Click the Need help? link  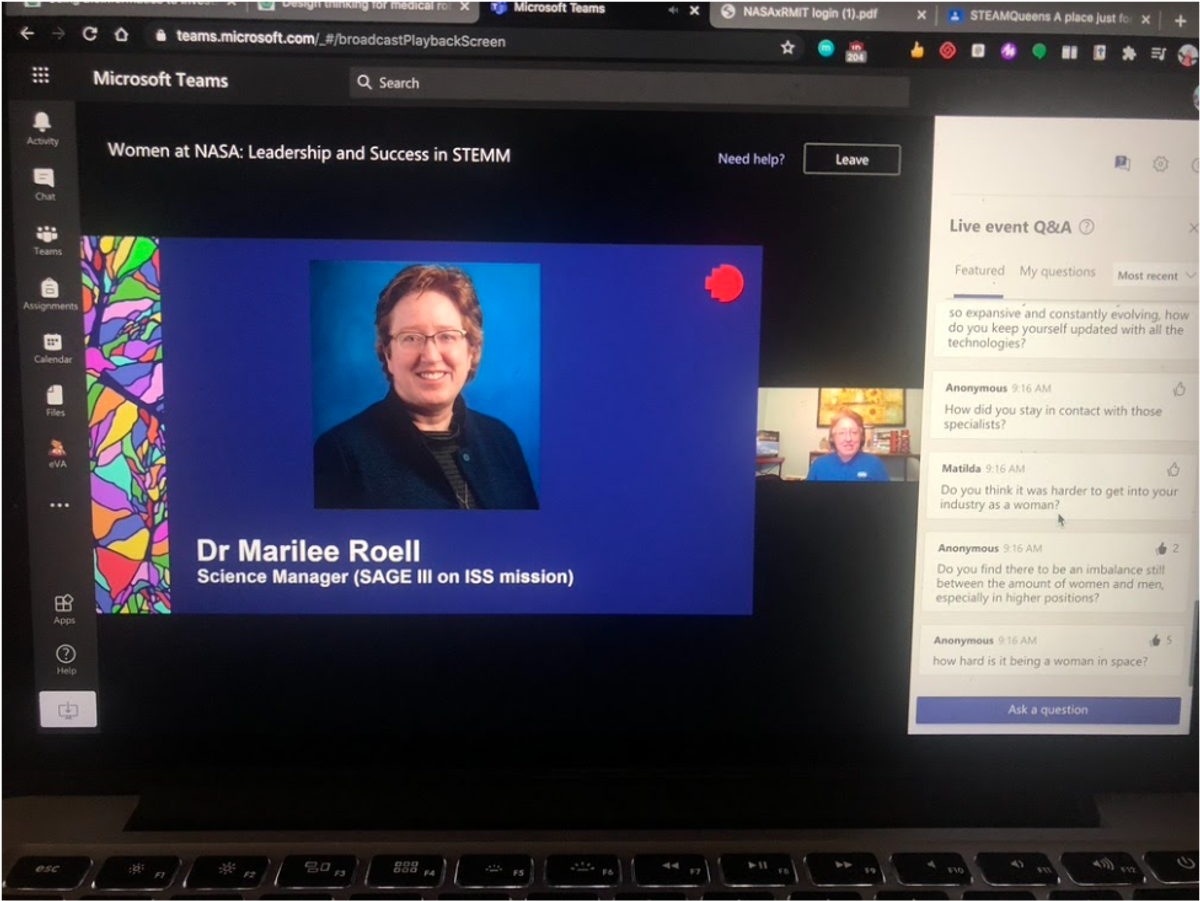(751, 159)
